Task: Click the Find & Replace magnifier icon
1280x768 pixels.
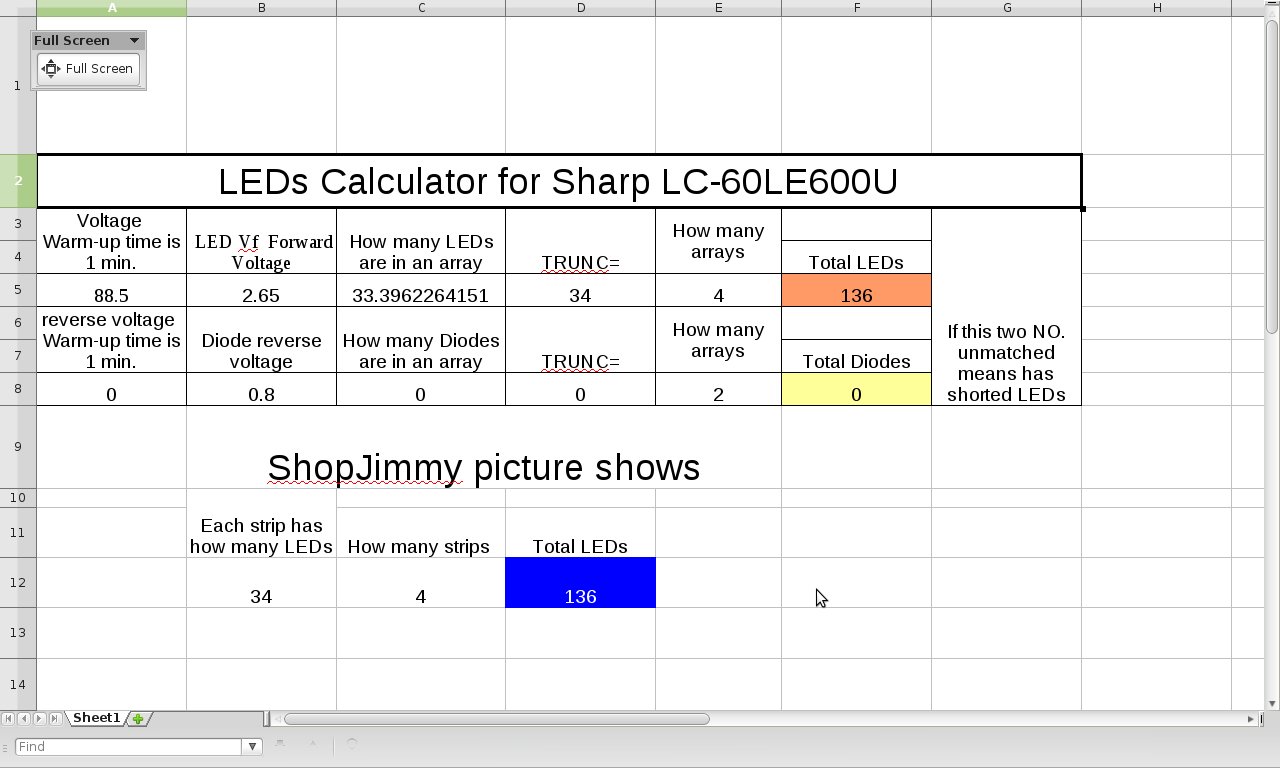Action: [x=352, y=746]
